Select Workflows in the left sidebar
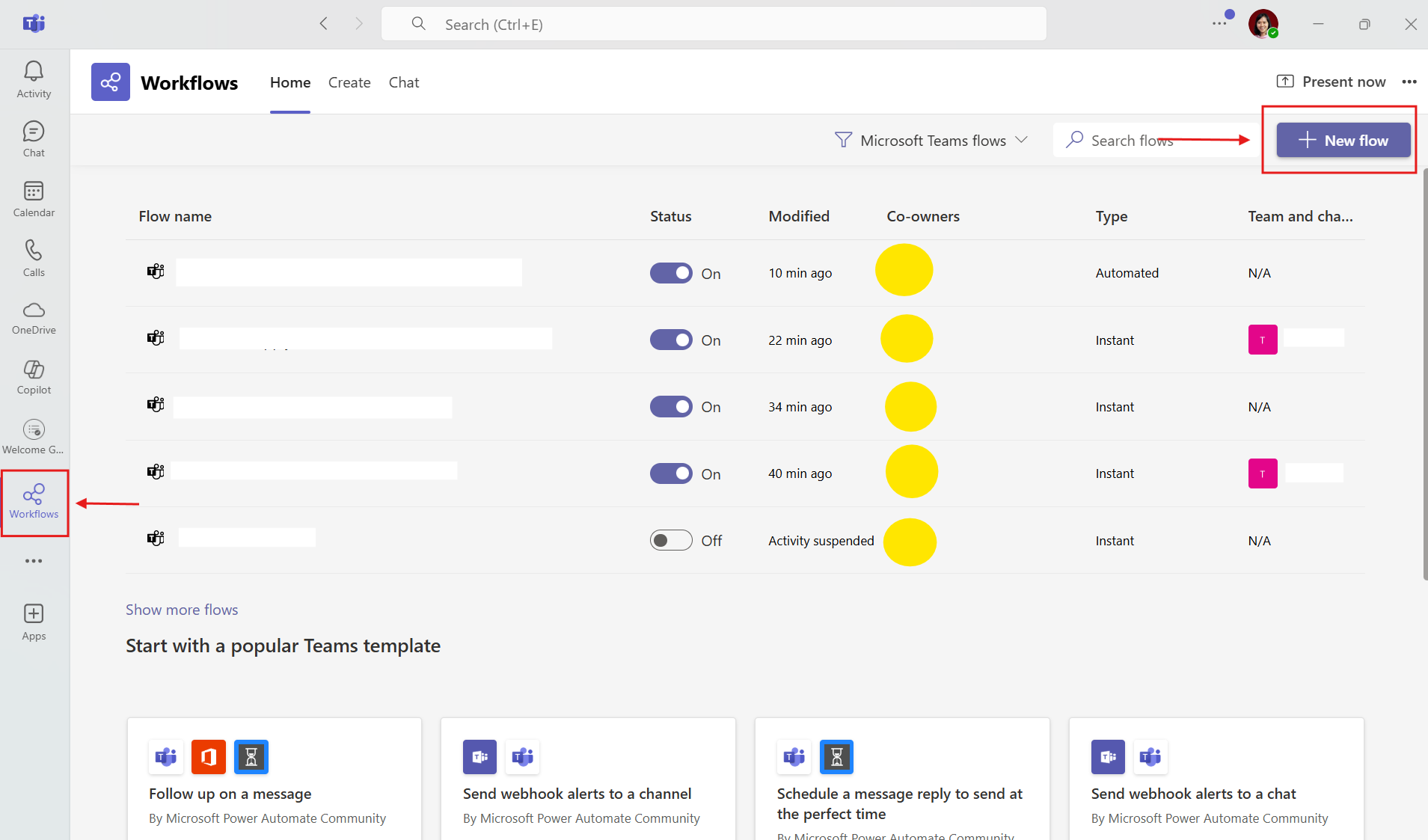The width and height of the screenshot is (1428, 840). click(34, 502)
